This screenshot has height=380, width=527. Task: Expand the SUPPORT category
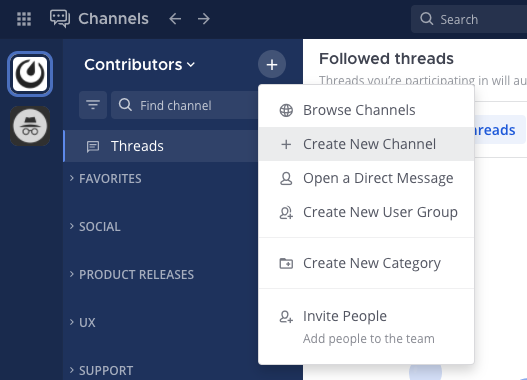coord(101,371)
